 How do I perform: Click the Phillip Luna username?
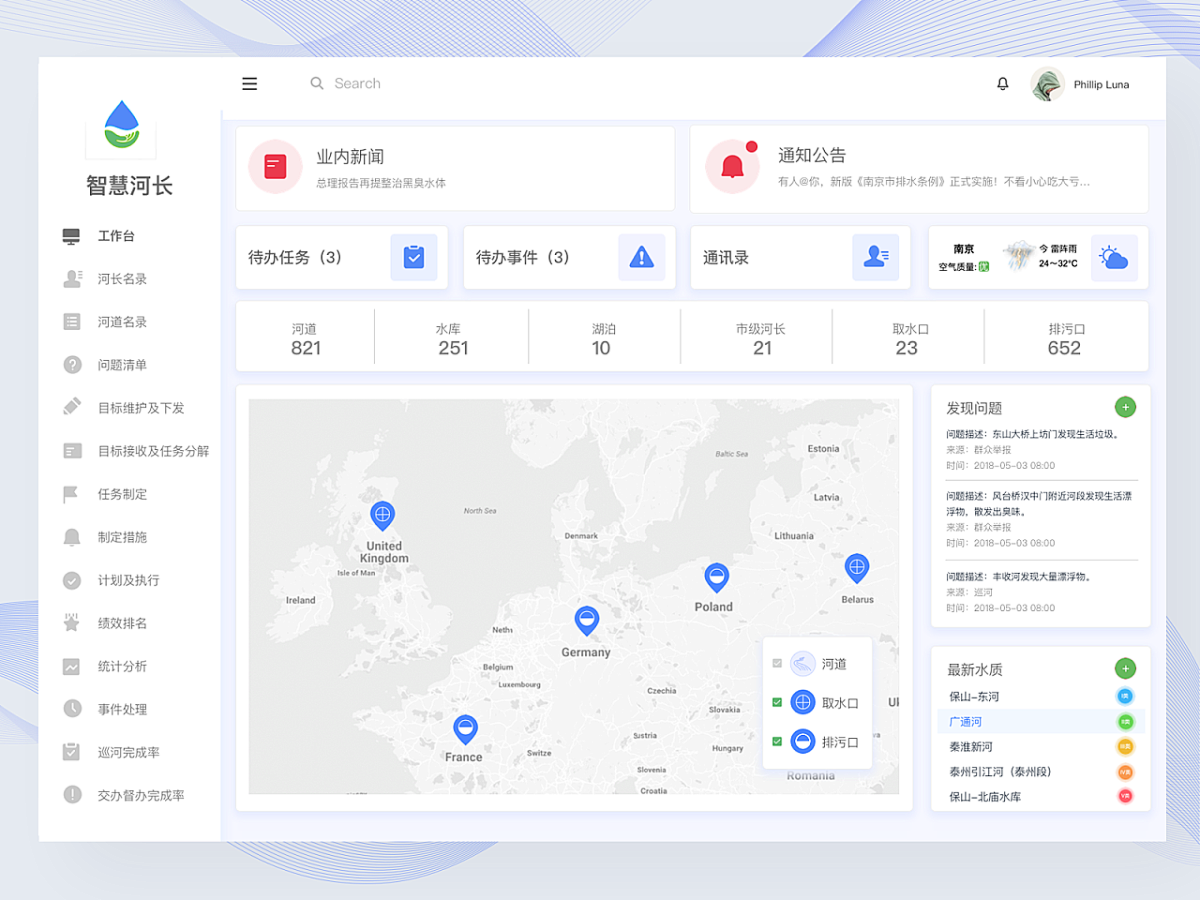(1101, 85)
